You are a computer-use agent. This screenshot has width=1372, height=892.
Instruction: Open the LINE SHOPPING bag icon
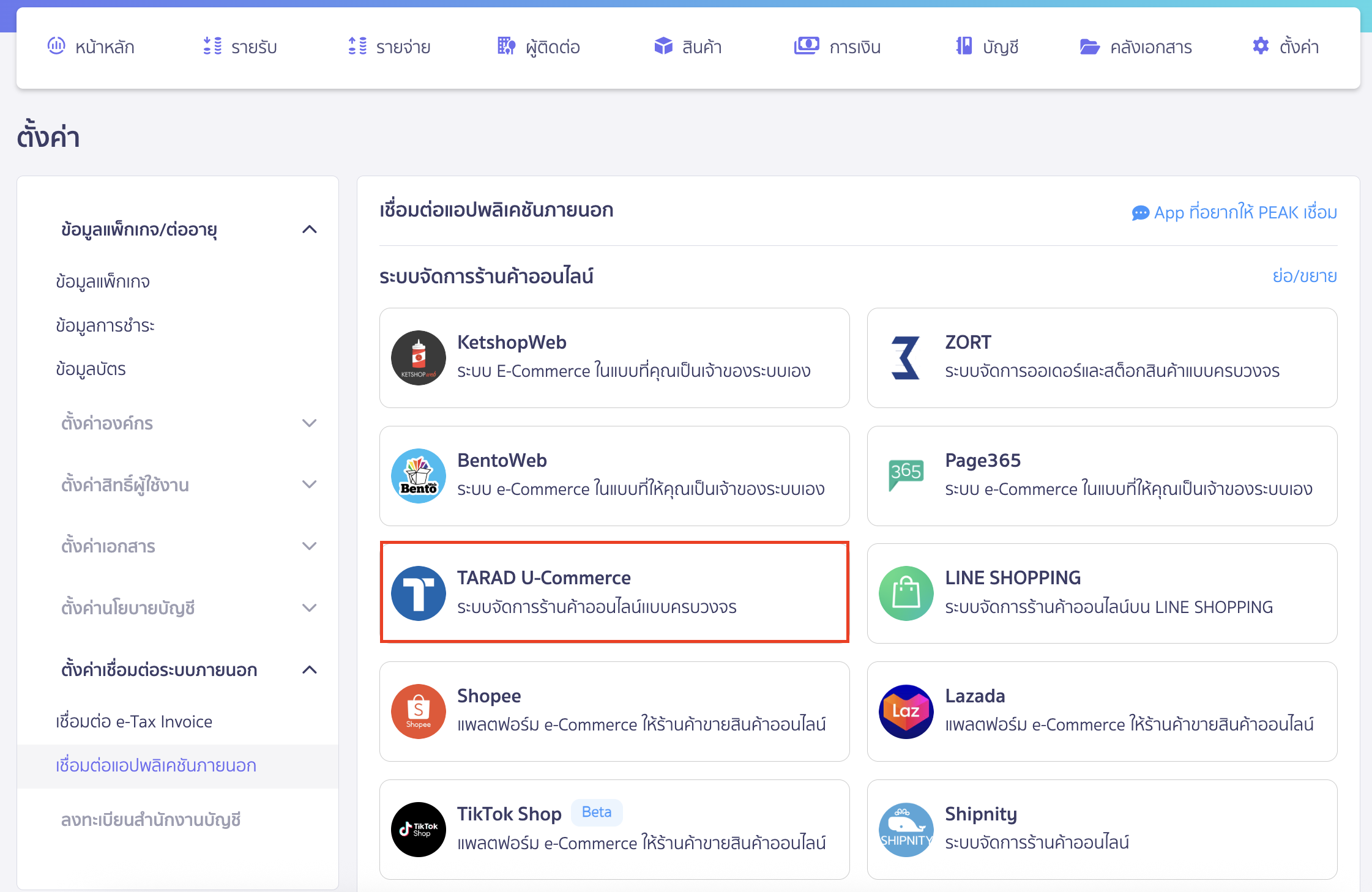[x=906, y=593]
